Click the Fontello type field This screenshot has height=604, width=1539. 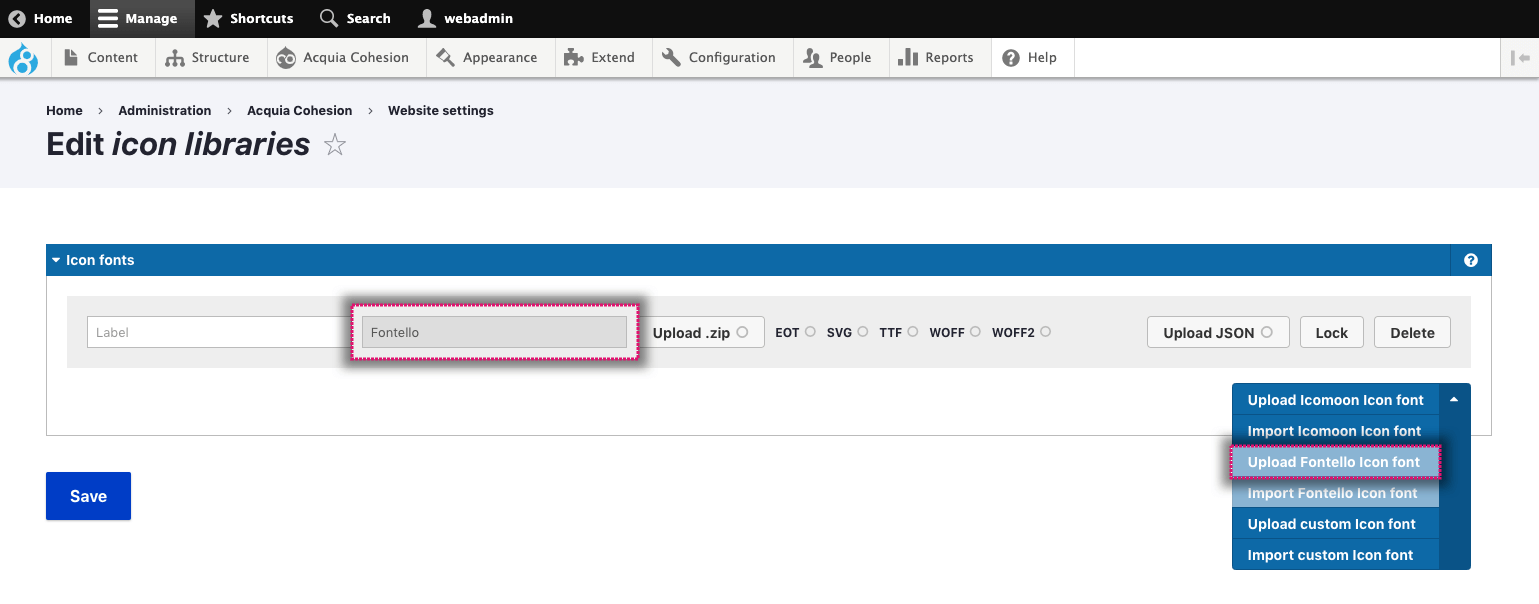pos(494,332)
